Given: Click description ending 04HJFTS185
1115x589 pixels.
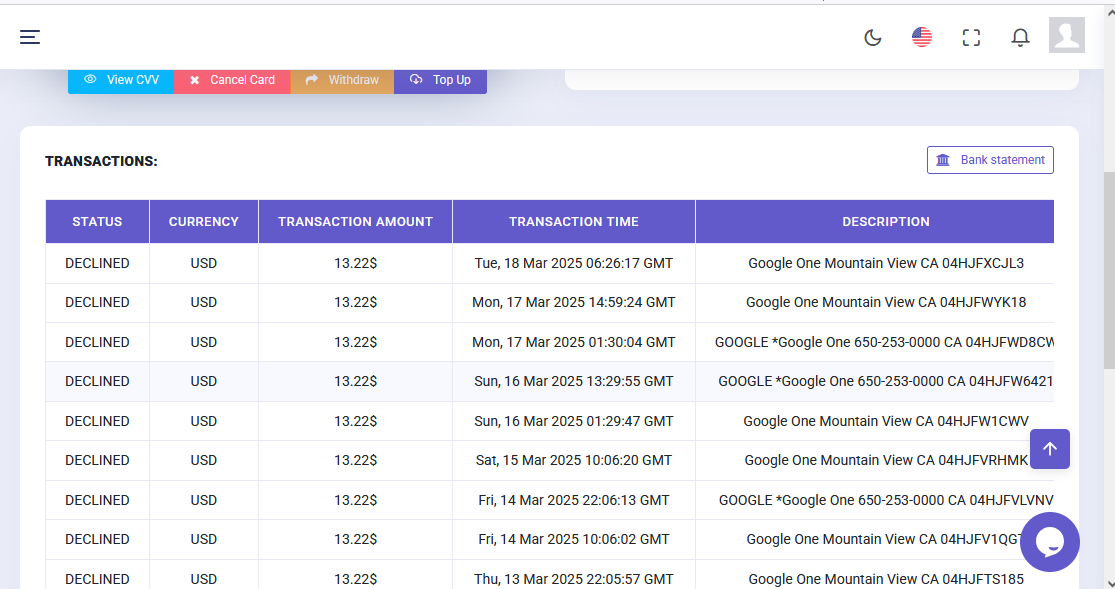Looking at the screenshot, I should click(x=886, y=579).
